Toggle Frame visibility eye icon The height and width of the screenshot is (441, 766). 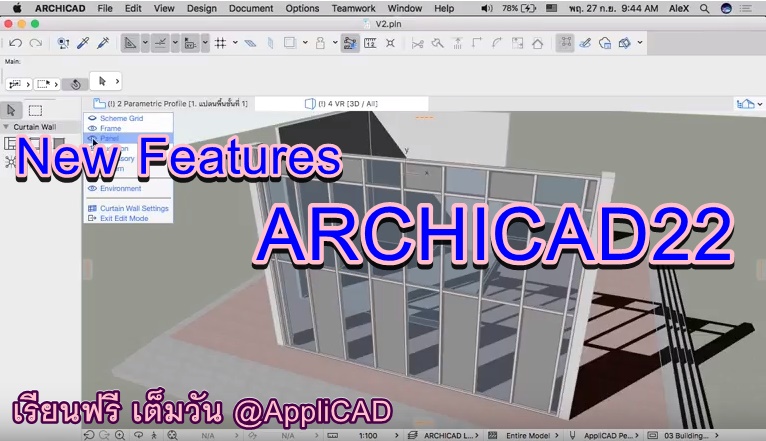tap(92, 128)
